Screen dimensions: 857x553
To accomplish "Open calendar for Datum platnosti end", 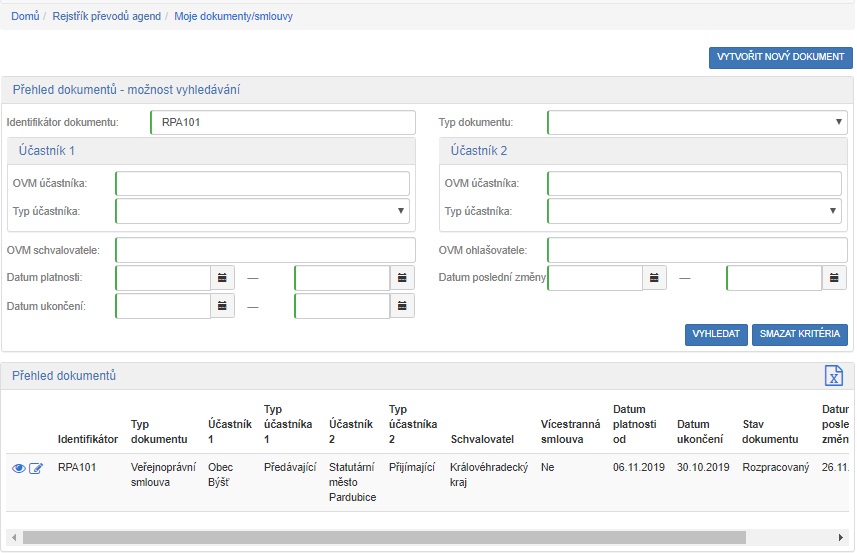I will click(402, 278).
